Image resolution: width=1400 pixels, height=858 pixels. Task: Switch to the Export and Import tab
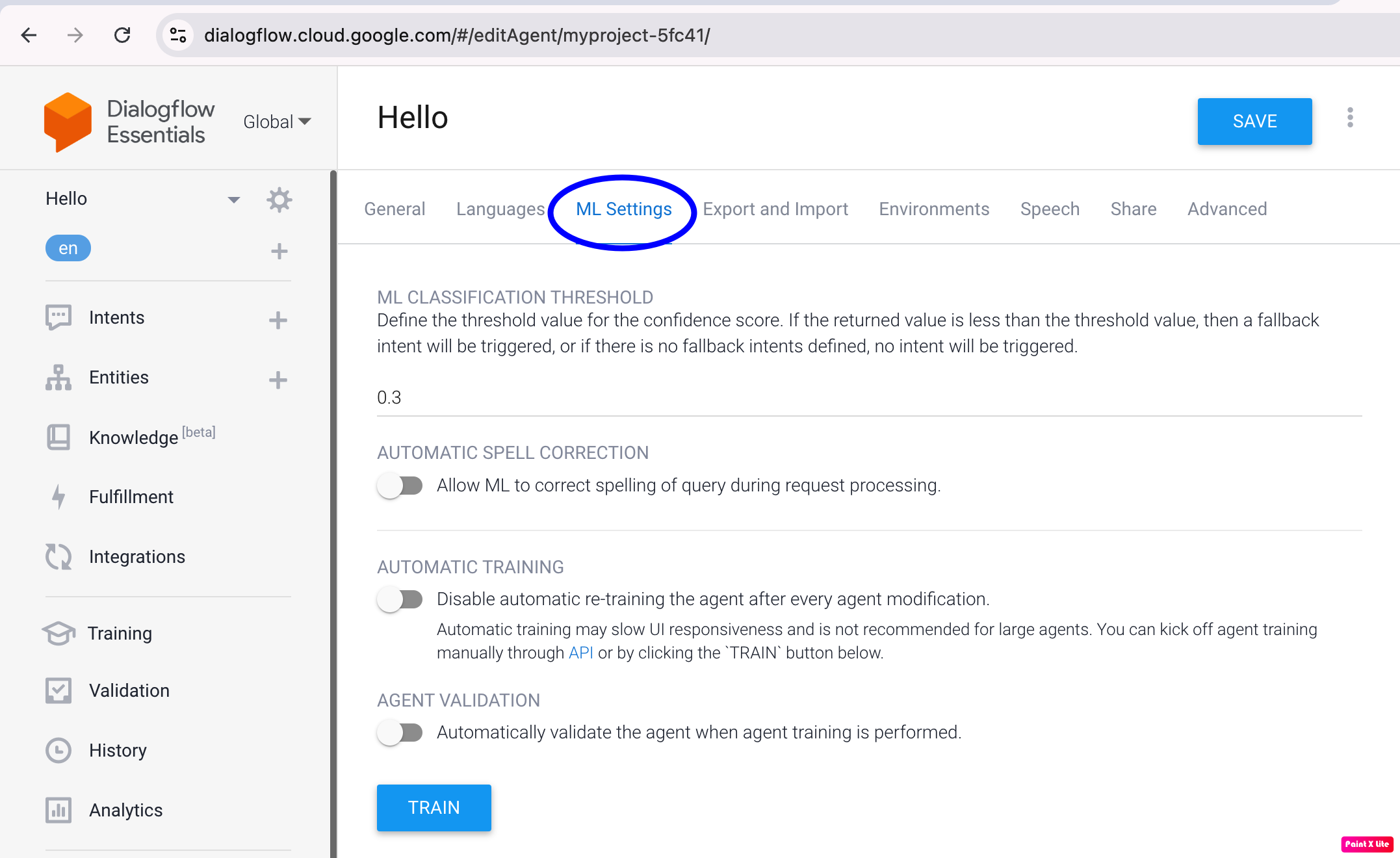[775, 209]
